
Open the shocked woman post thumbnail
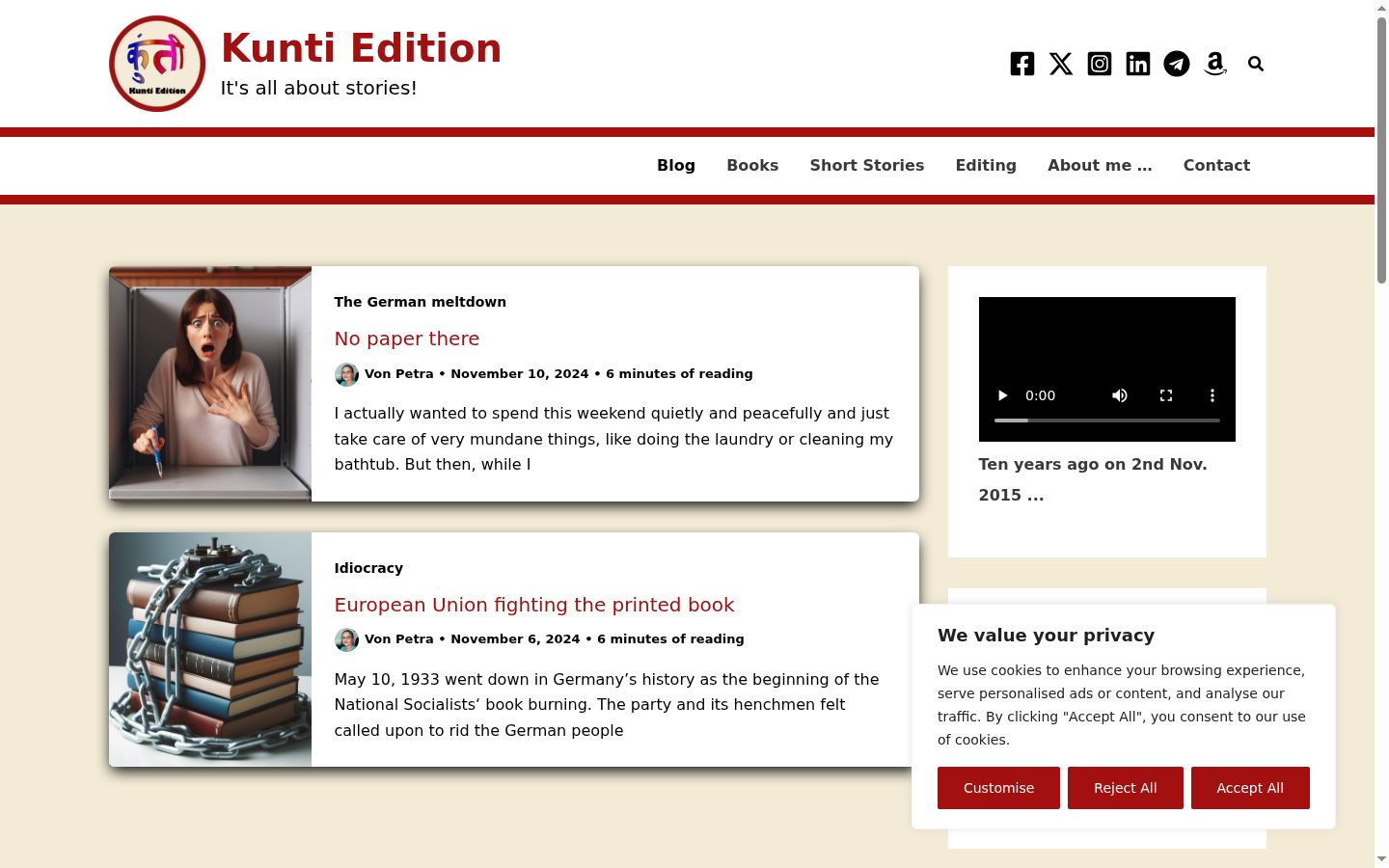(x=210, y=384)
